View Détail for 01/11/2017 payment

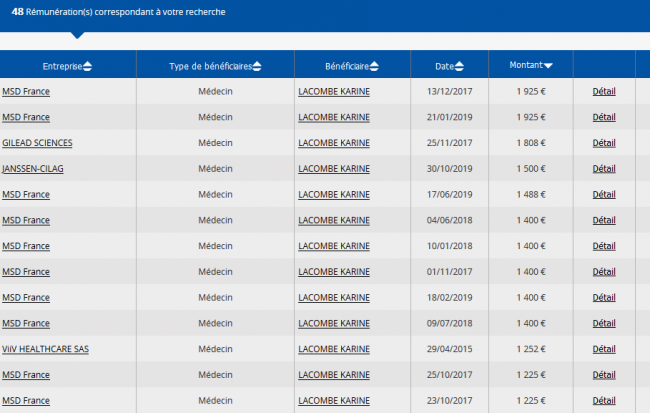(x=604, y=272)
